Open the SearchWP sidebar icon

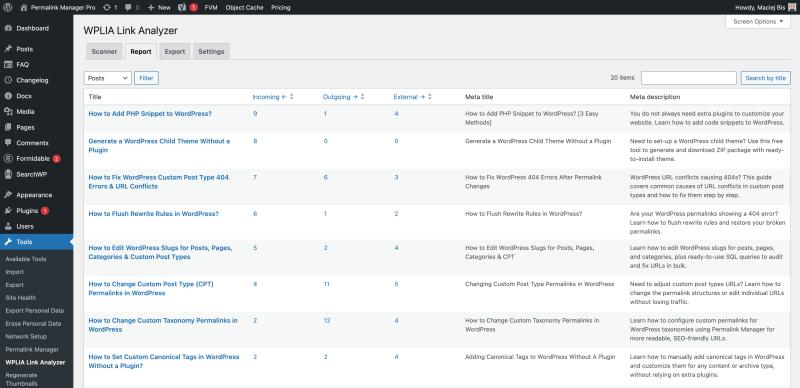coord(8,174)
